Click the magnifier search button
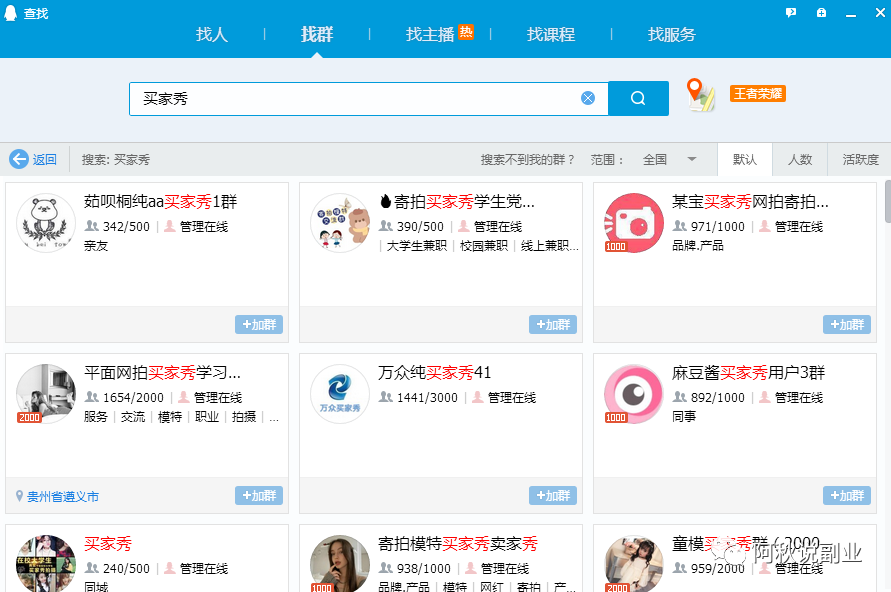 click(x=638, y=98)
